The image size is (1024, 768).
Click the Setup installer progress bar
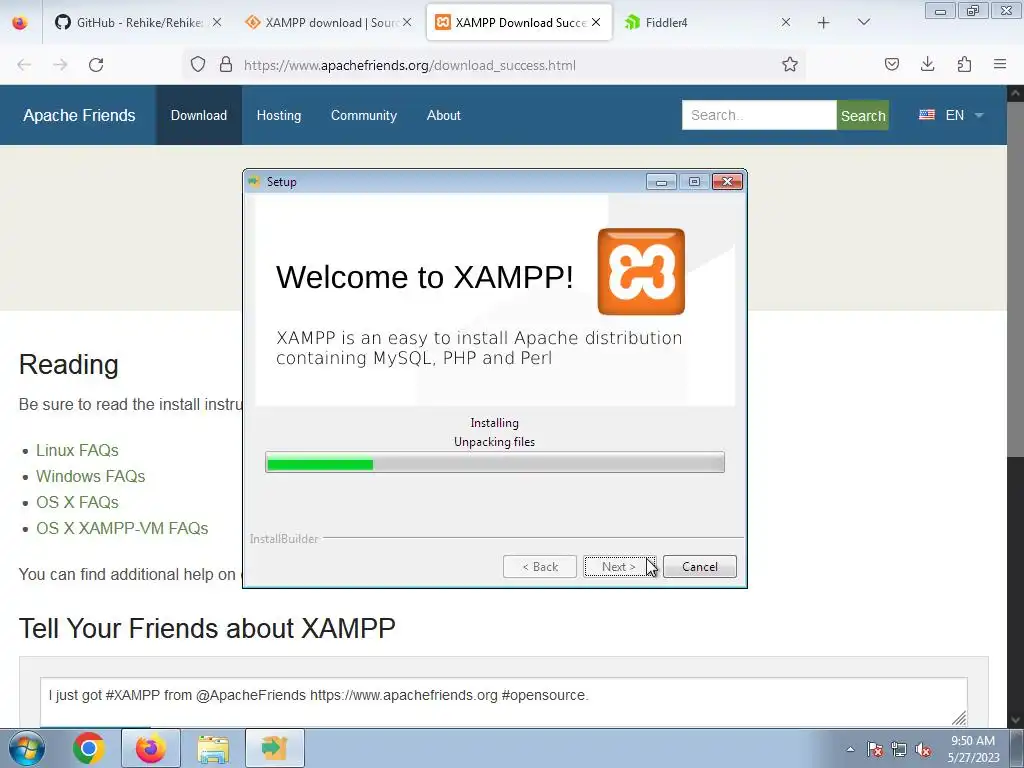point(494,462)
